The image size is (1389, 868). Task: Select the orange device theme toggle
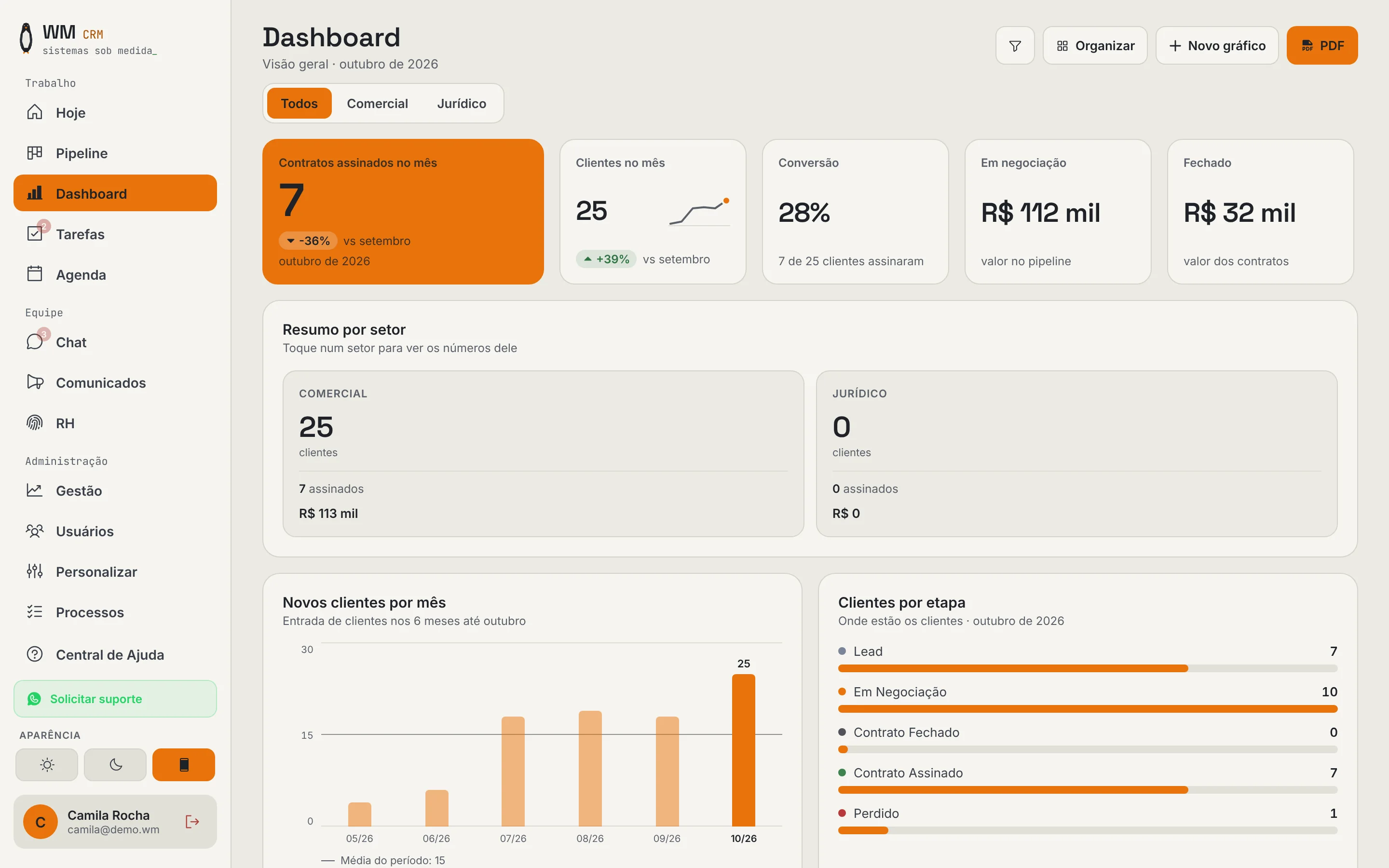coord(184,764)
